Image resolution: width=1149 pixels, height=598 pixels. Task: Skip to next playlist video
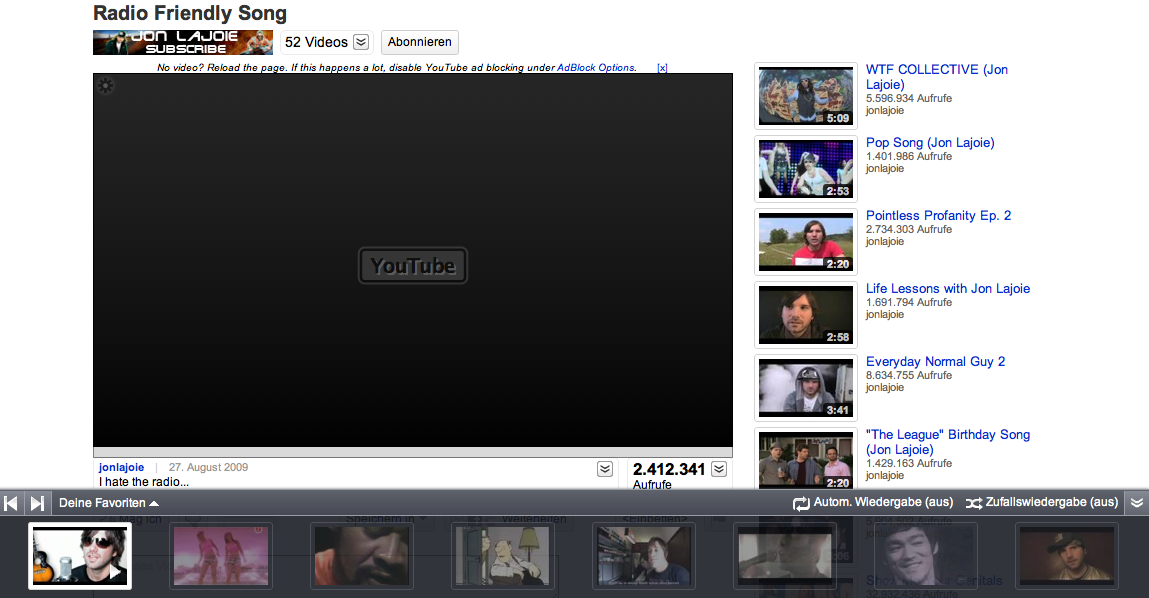[37, 503]
